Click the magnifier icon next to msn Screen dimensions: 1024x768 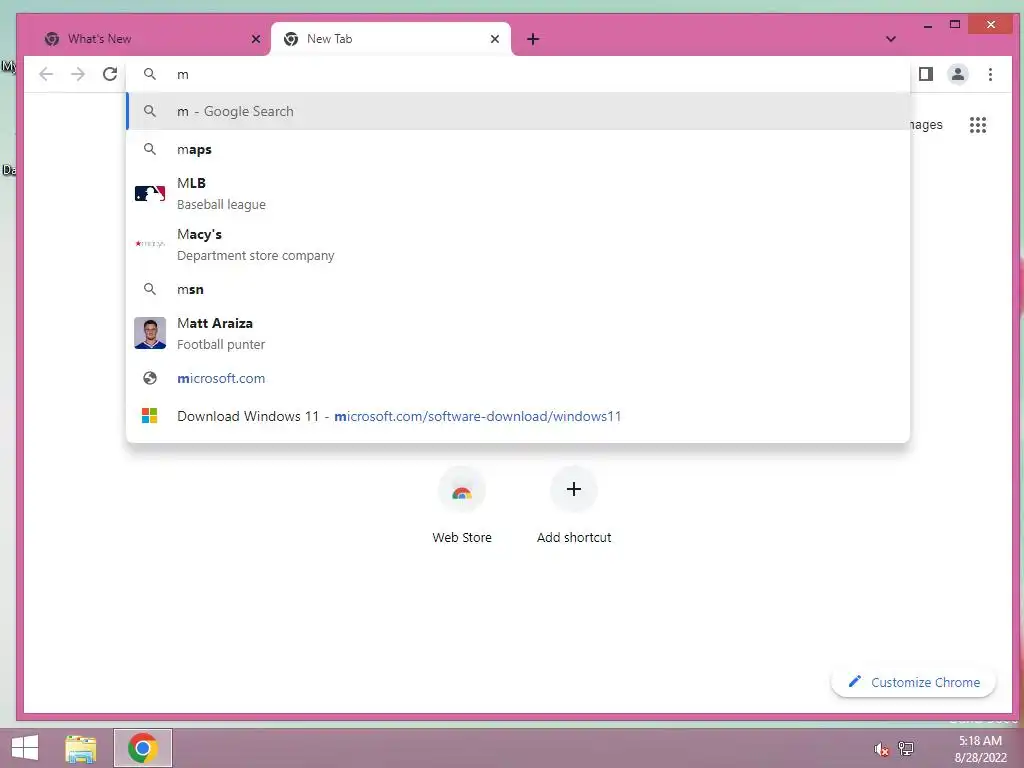click(x=150, y=289)
